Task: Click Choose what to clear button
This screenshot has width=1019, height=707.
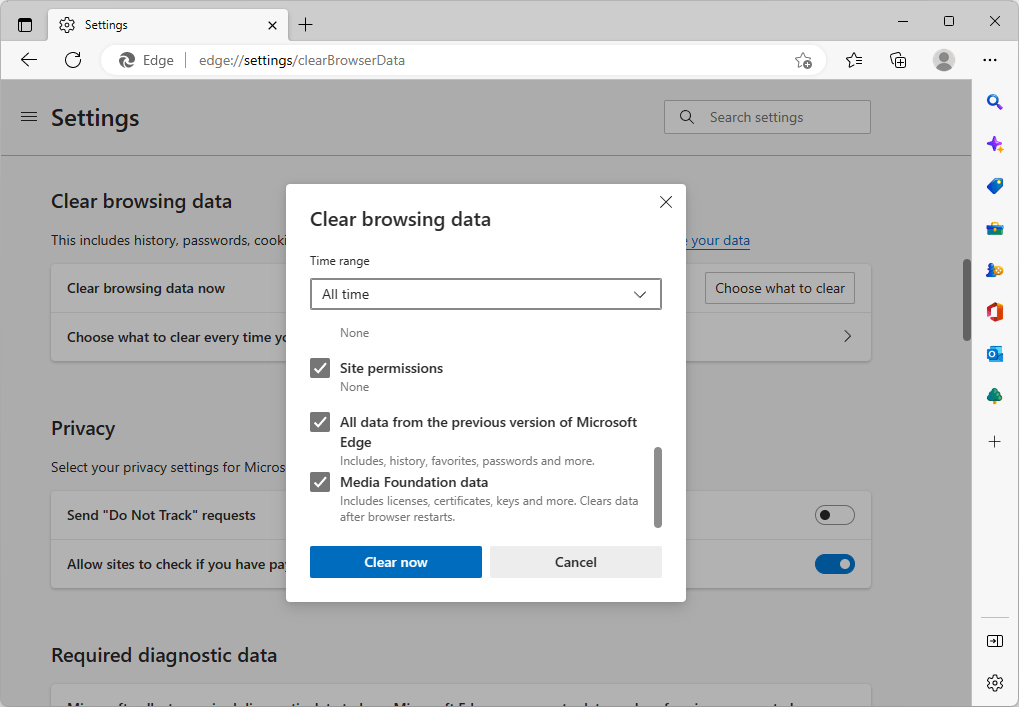Action: (x=780, y=289)
